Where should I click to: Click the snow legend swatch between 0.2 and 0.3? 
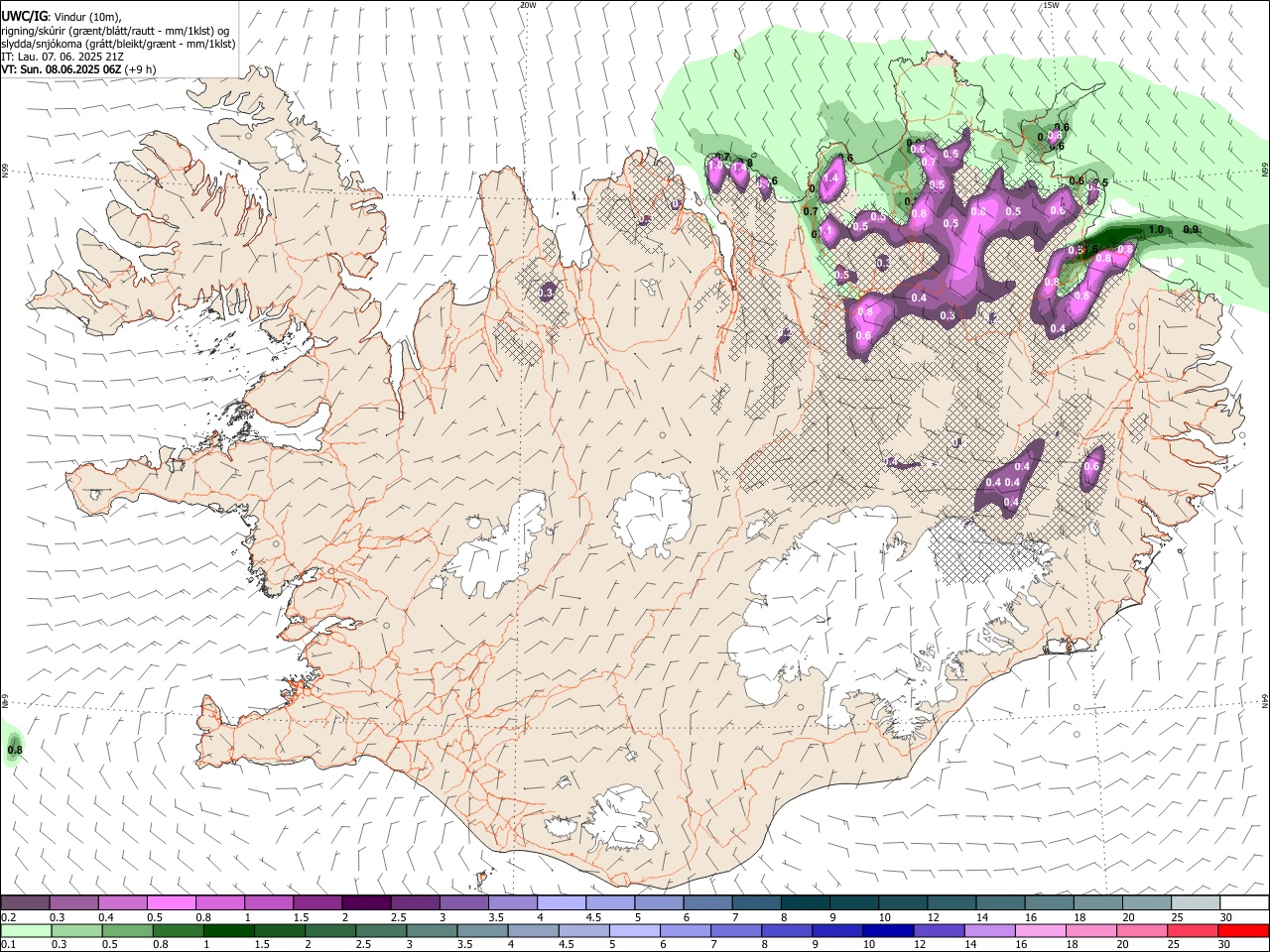coord(25,902)
